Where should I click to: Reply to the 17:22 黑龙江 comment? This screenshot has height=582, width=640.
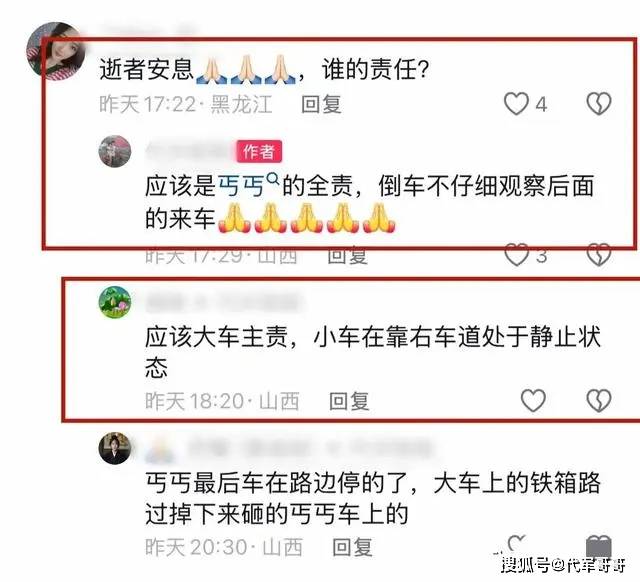[321, 104]
